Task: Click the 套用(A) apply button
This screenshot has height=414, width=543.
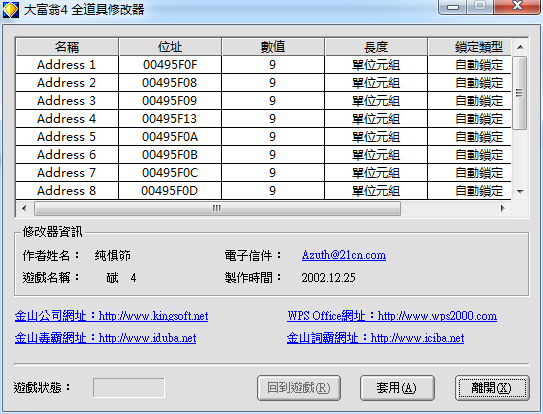Action: 397,388
